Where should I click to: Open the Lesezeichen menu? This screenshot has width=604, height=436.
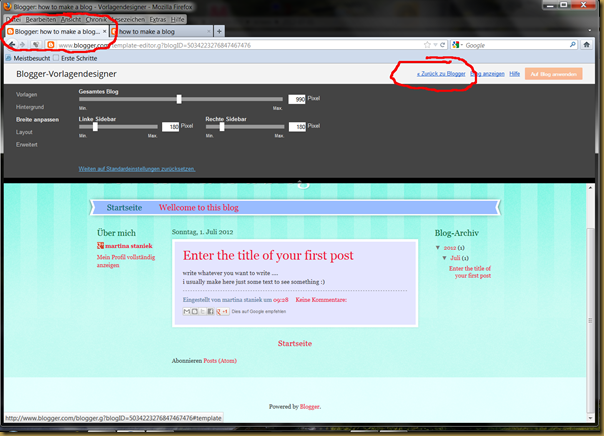pos(128,19)
